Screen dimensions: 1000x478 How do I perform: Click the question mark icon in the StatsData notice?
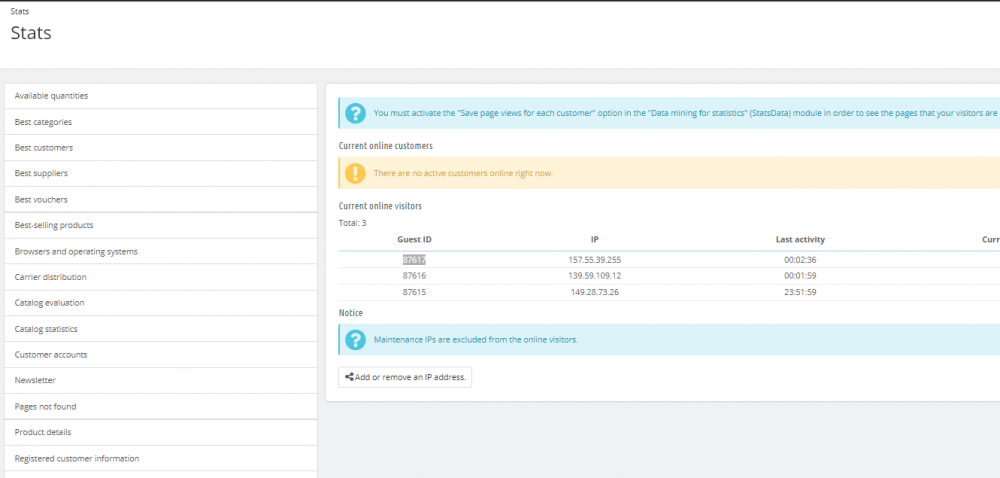[355, 113]
